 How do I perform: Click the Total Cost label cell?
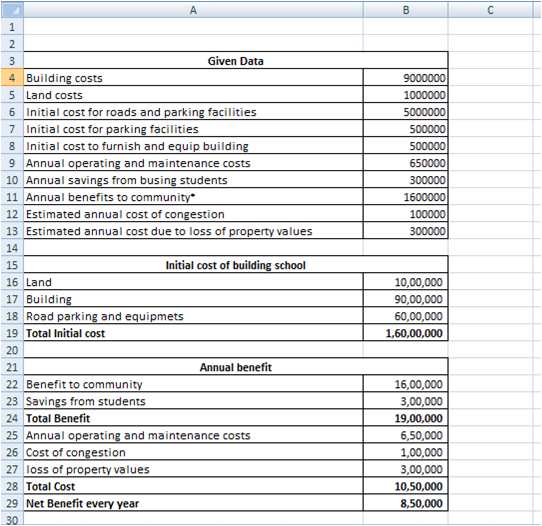click(x=193, y=486)
